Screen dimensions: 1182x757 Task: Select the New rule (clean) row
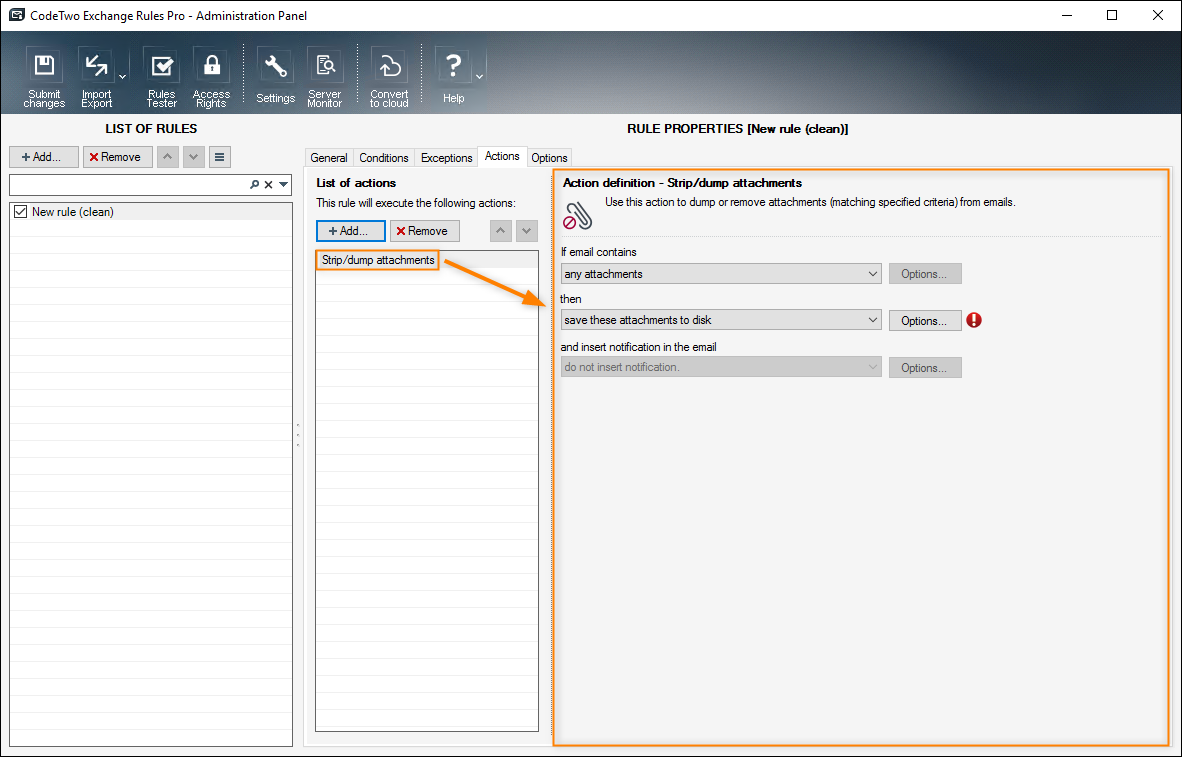pyautogui.click(x=151, y=212)
